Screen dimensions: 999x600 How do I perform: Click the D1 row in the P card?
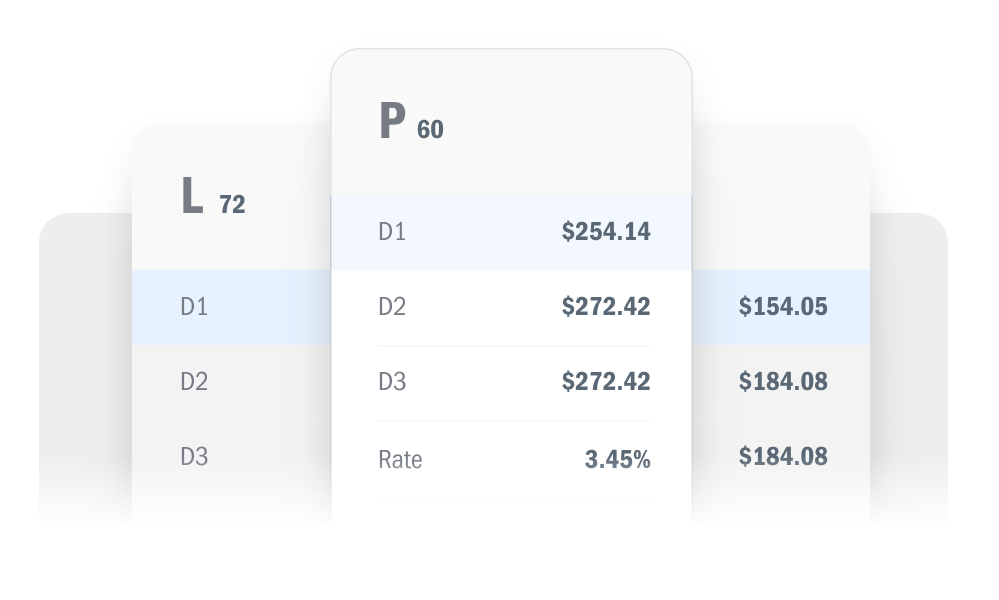(x=511, y=232)
